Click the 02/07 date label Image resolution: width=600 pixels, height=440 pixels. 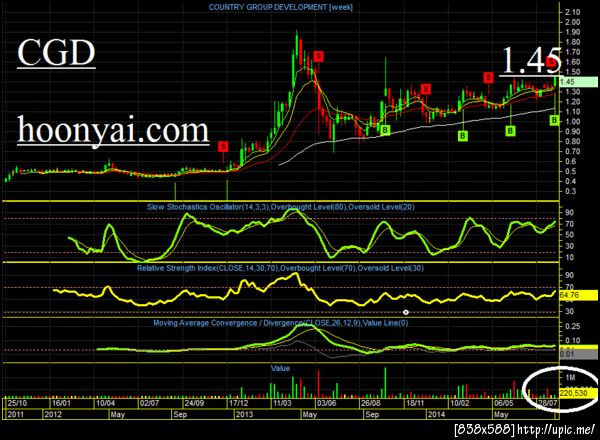(x=150, y=403)
